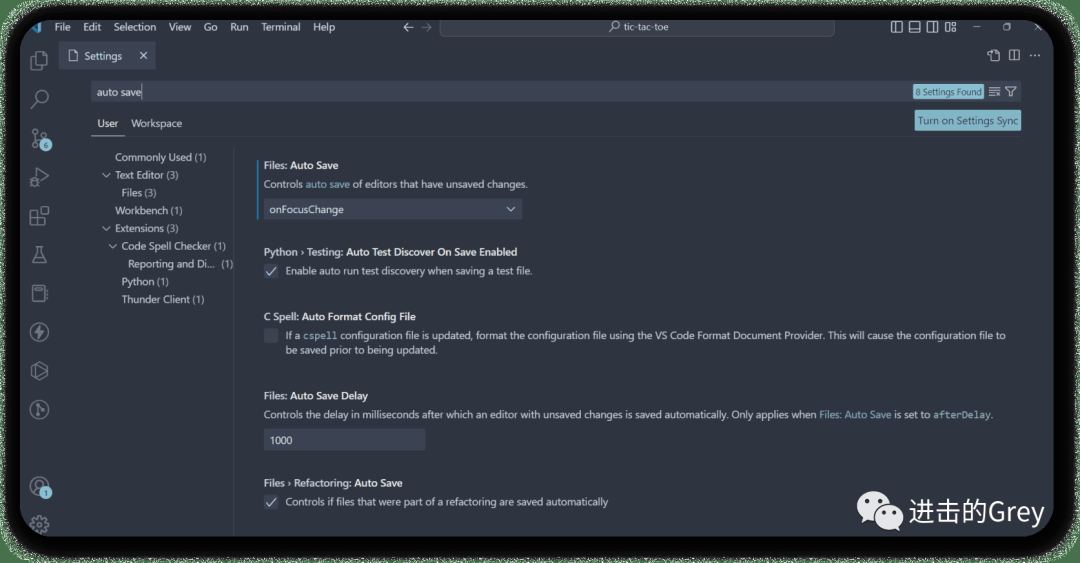Split the editor to the right
Screen dimensions: 1080x563
pos(1014,55)
